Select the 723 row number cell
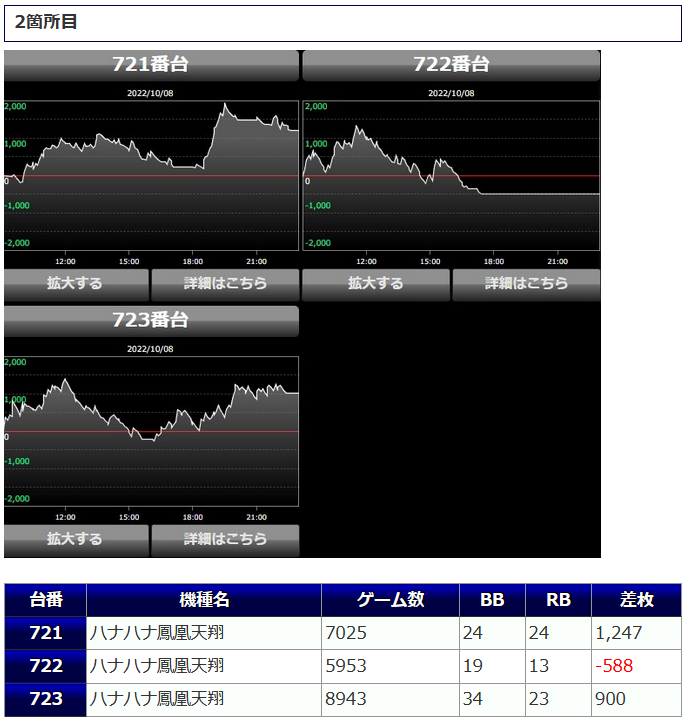The image size is (687, 723). (x=46, y=699)
